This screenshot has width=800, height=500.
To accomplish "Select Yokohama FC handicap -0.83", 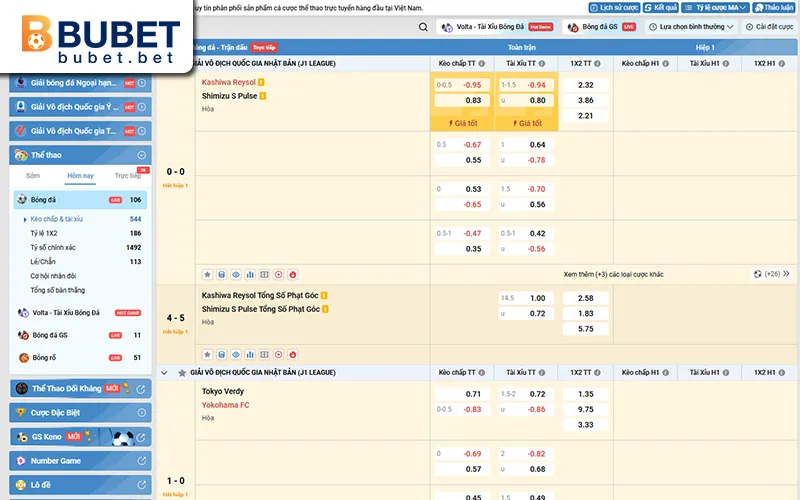I will (x=462, y=410).
